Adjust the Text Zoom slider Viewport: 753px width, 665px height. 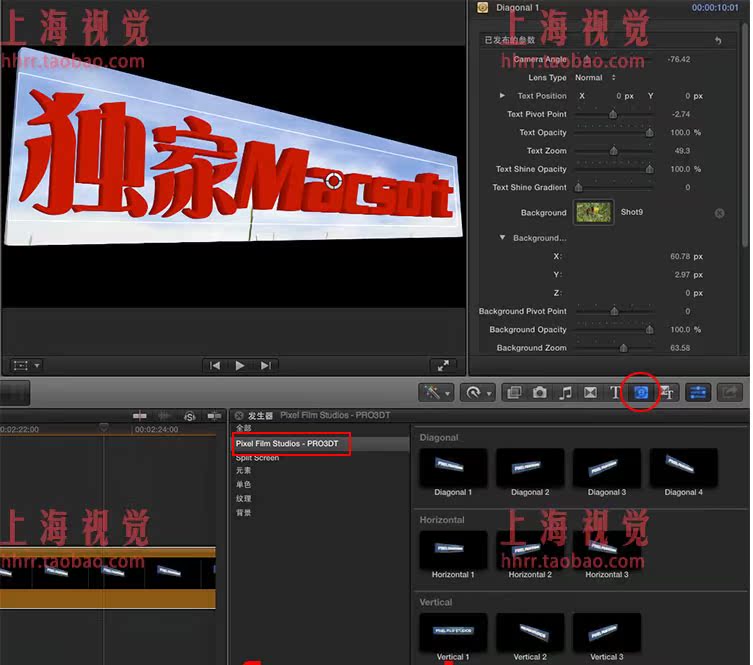(x=614, y=151)
